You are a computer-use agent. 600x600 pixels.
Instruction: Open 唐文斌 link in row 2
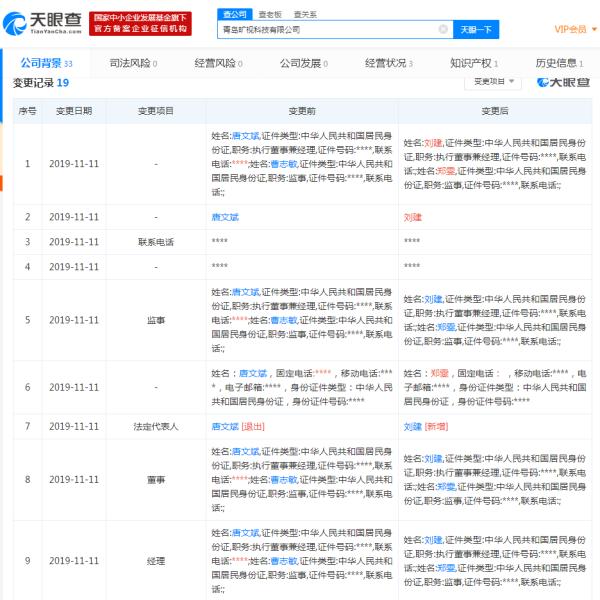click(x=225, y=217)
